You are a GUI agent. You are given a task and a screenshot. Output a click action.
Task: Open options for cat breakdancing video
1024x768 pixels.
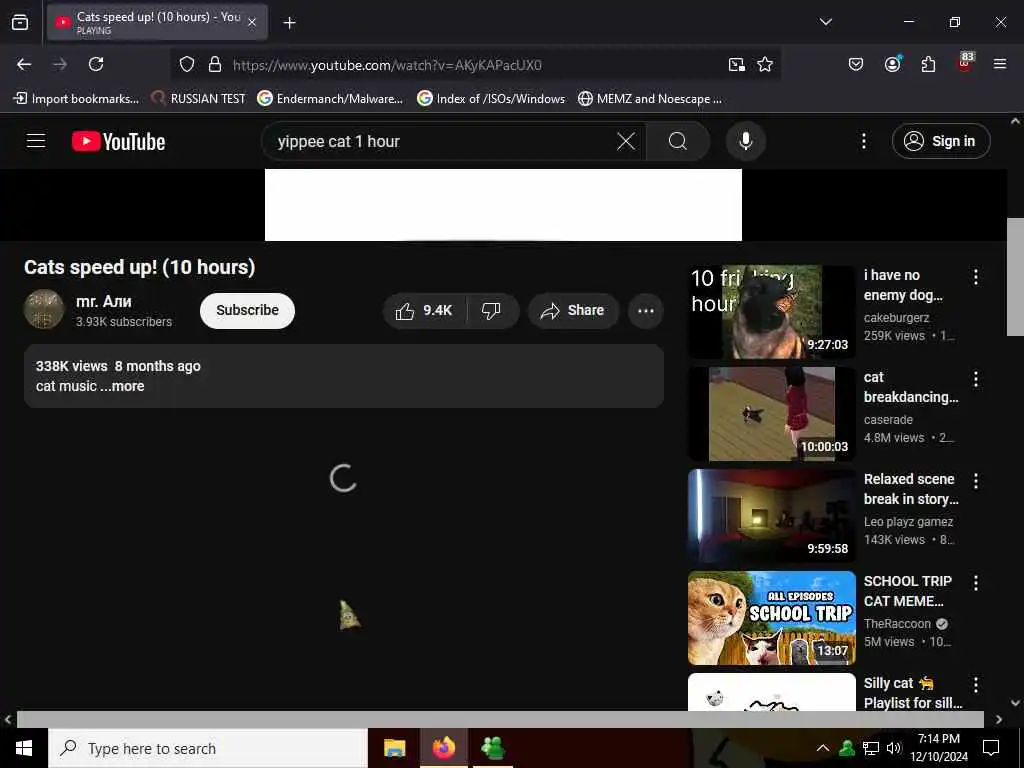[976, 379]
